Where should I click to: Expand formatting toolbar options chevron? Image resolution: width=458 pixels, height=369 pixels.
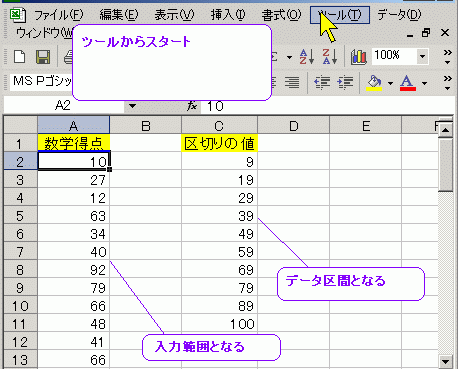[448, 83]
